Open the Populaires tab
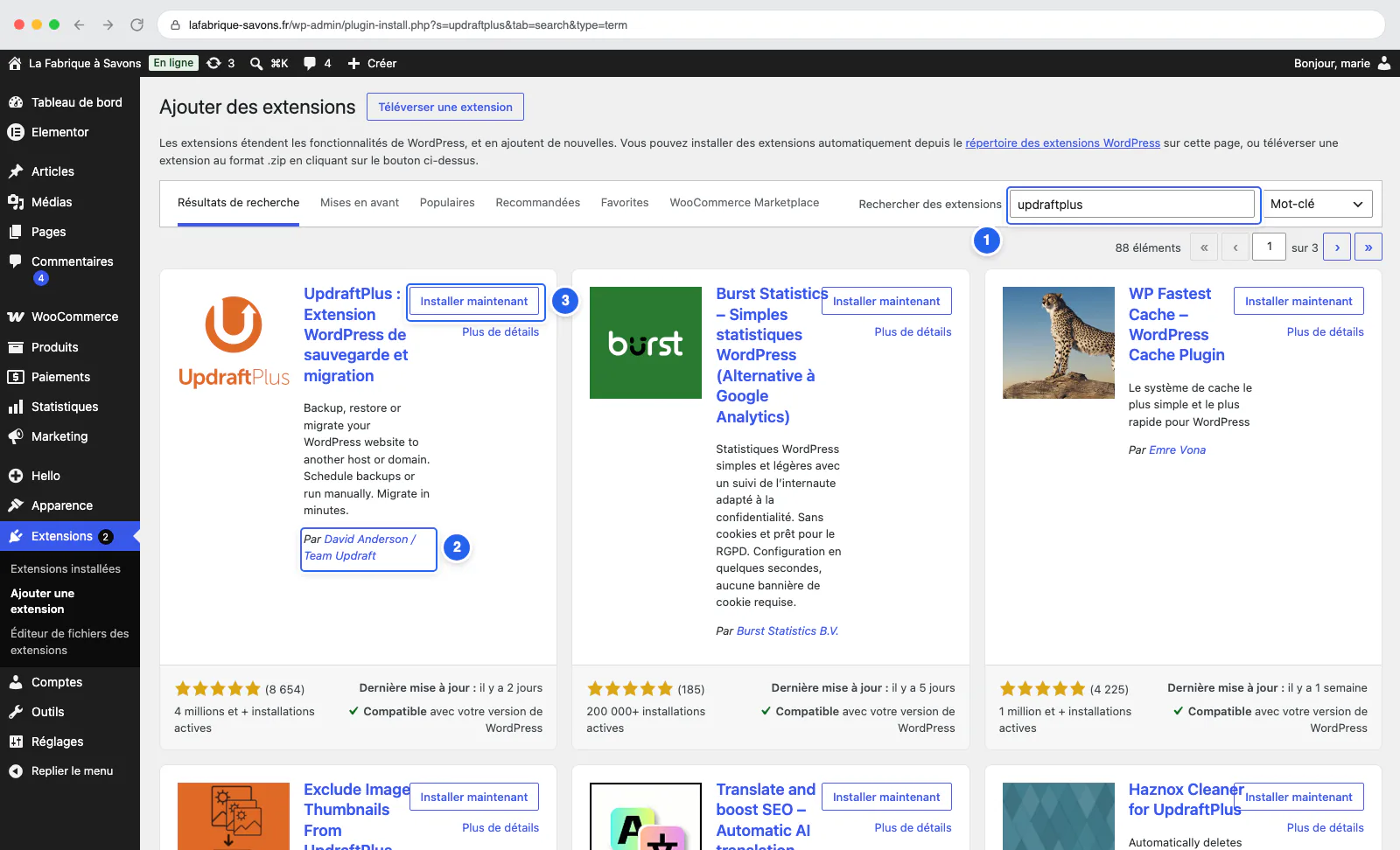 [447, 203]
